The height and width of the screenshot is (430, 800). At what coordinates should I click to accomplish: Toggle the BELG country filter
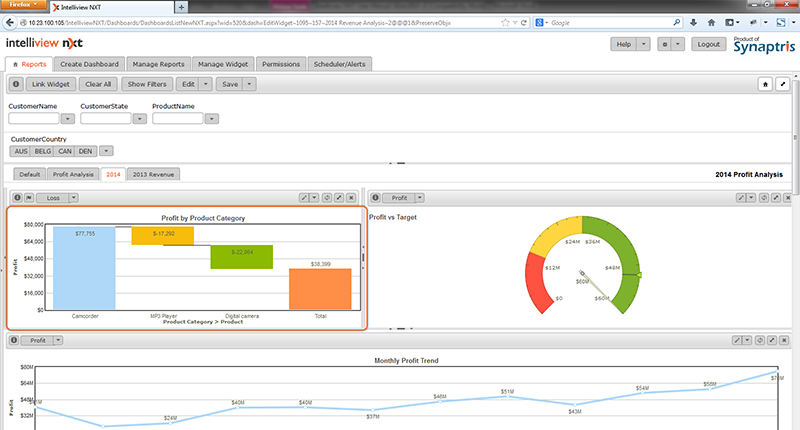tap(43, 151)
